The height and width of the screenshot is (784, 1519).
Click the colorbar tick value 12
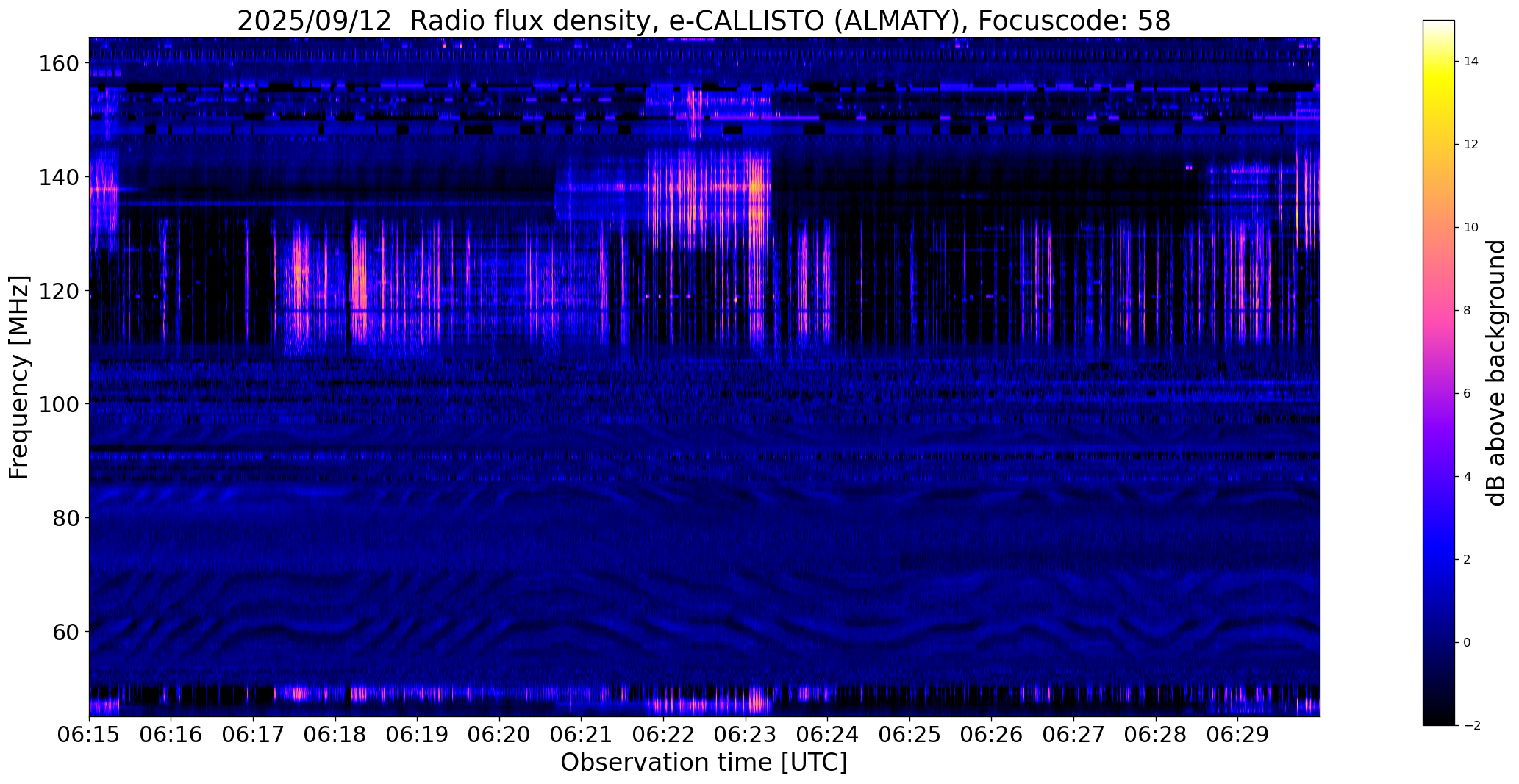point(1471,144)
